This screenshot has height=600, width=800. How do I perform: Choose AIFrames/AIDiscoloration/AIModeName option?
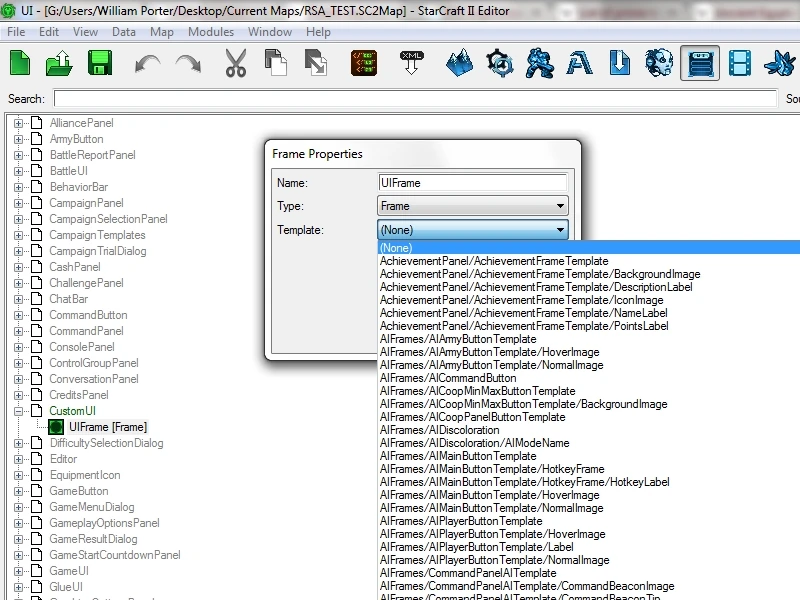(x=474, y=443)
